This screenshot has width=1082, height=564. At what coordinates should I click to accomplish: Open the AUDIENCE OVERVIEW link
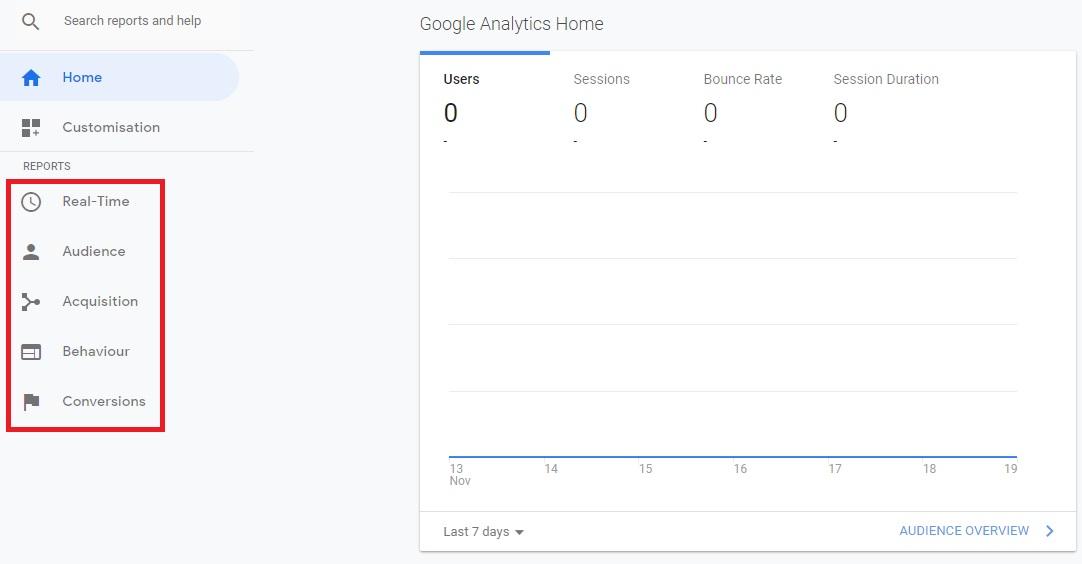pyautogui.click(x=964, y=531)
